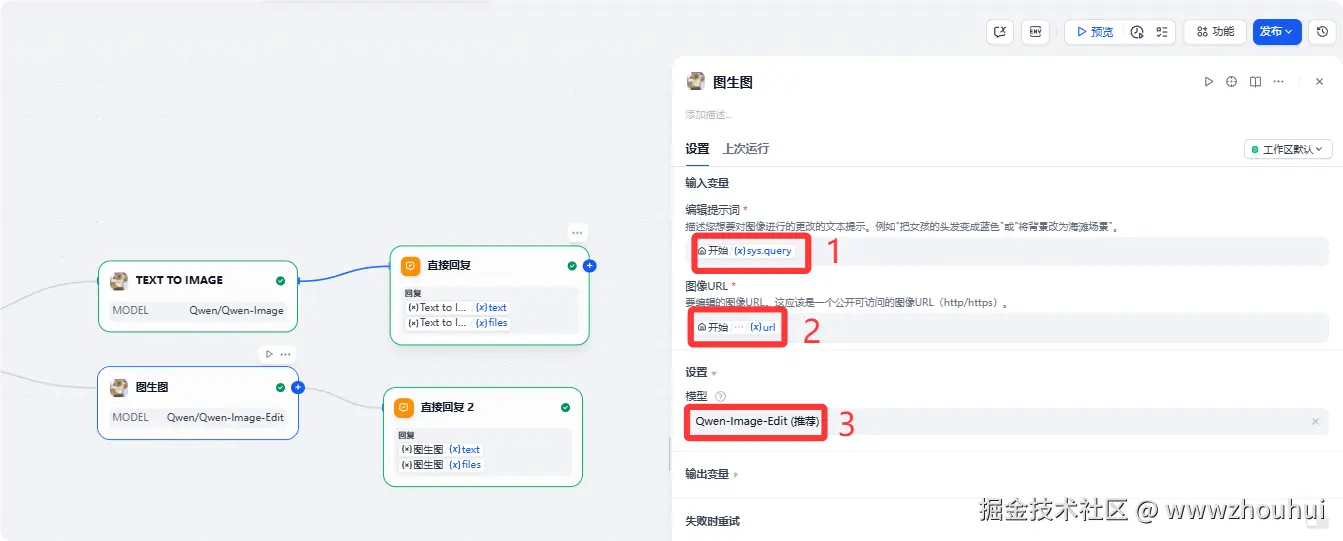Click blue plus handle on 直接回复 node
The image size is (1343, 541).
click(589, 266)
